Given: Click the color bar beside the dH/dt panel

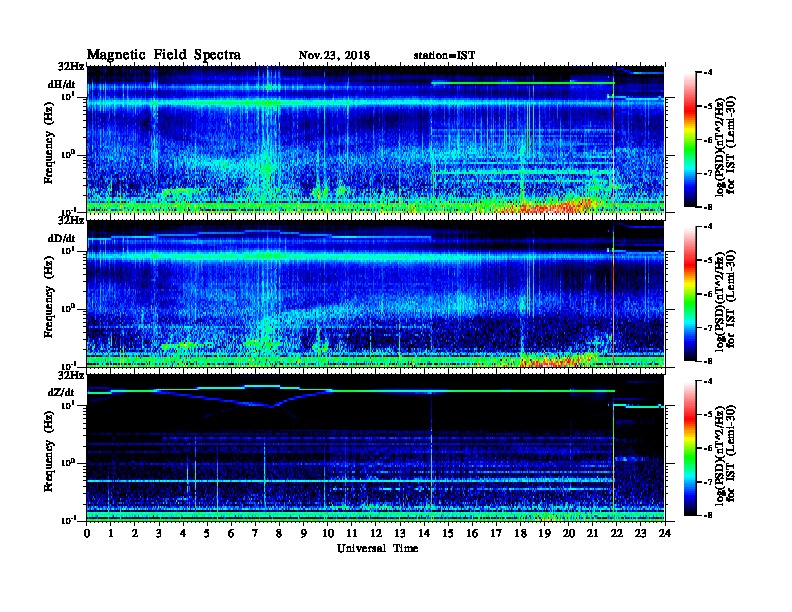Looking at the screenshot, I should 690,139.
